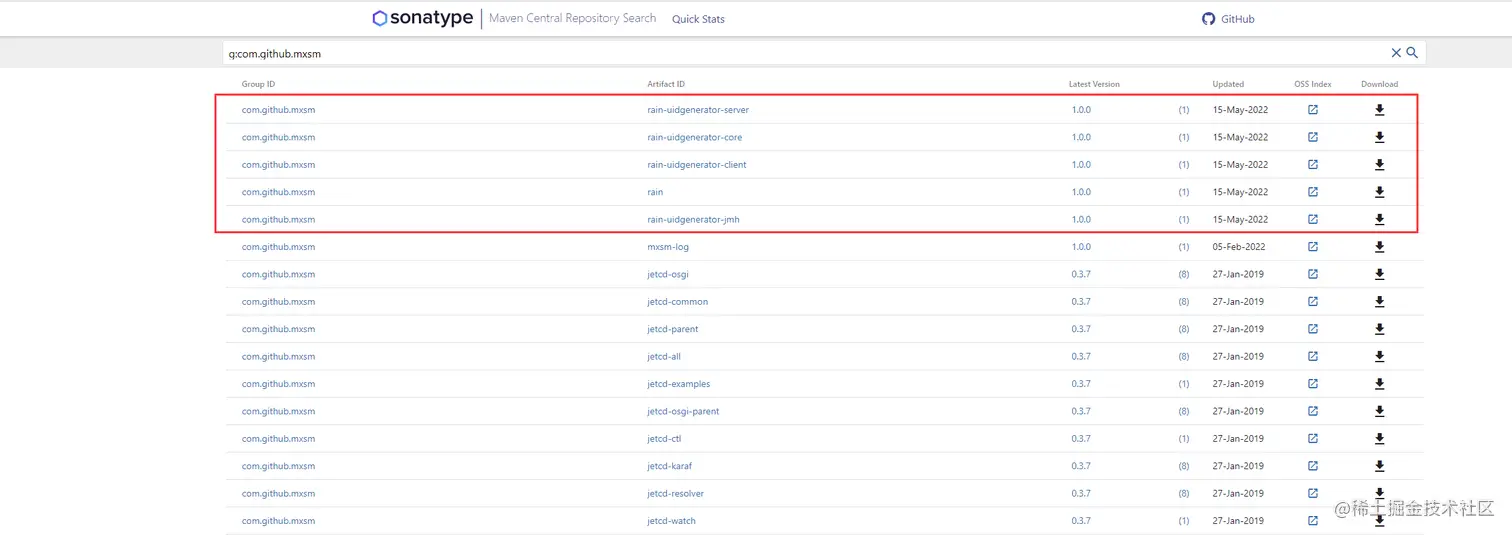
Task: Open the jetcd-ctl artifact link
Action: [x=664, y=439]
